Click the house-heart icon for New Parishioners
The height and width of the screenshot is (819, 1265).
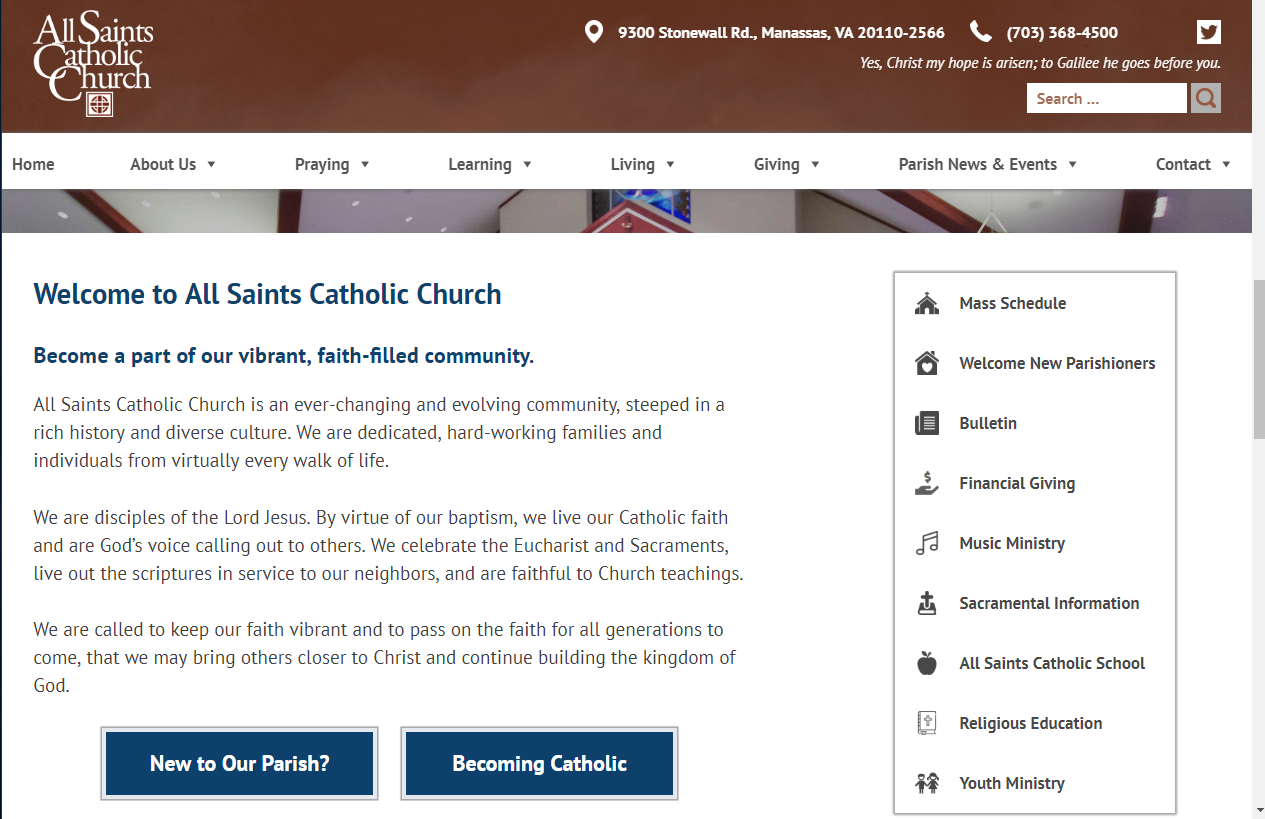point(927,363)
